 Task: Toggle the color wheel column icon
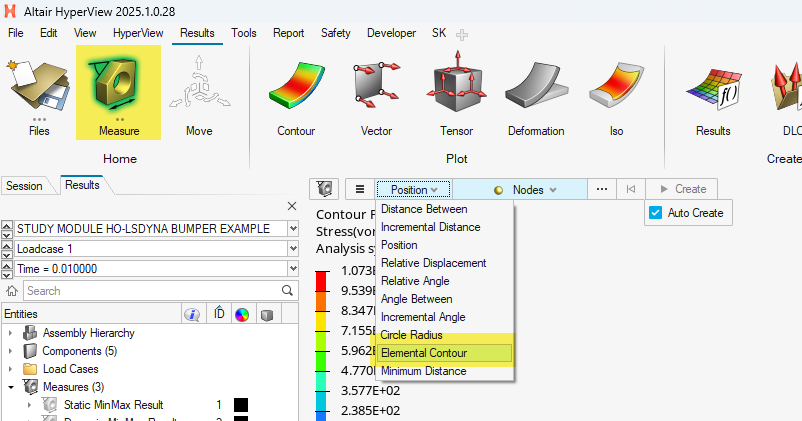[242, 314]
